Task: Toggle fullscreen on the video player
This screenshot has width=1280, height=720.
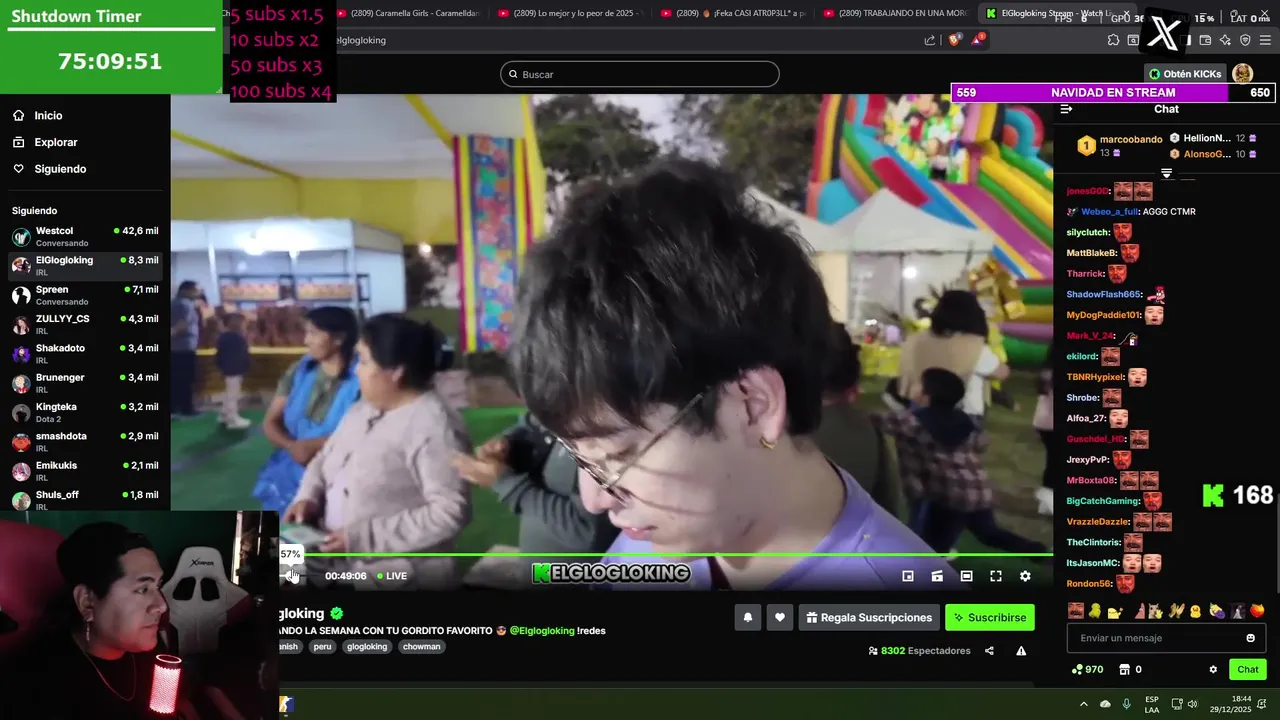Action: point(996,576)
